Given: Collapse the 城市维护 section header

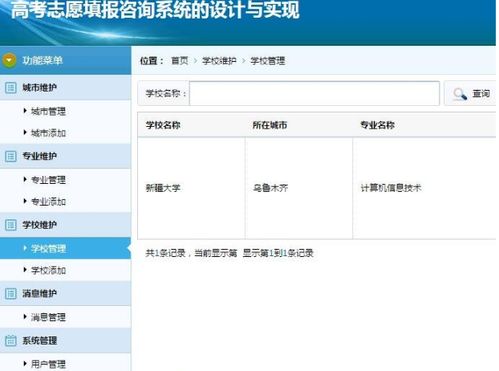Looking at the screenshot, I should coord(65,88).
